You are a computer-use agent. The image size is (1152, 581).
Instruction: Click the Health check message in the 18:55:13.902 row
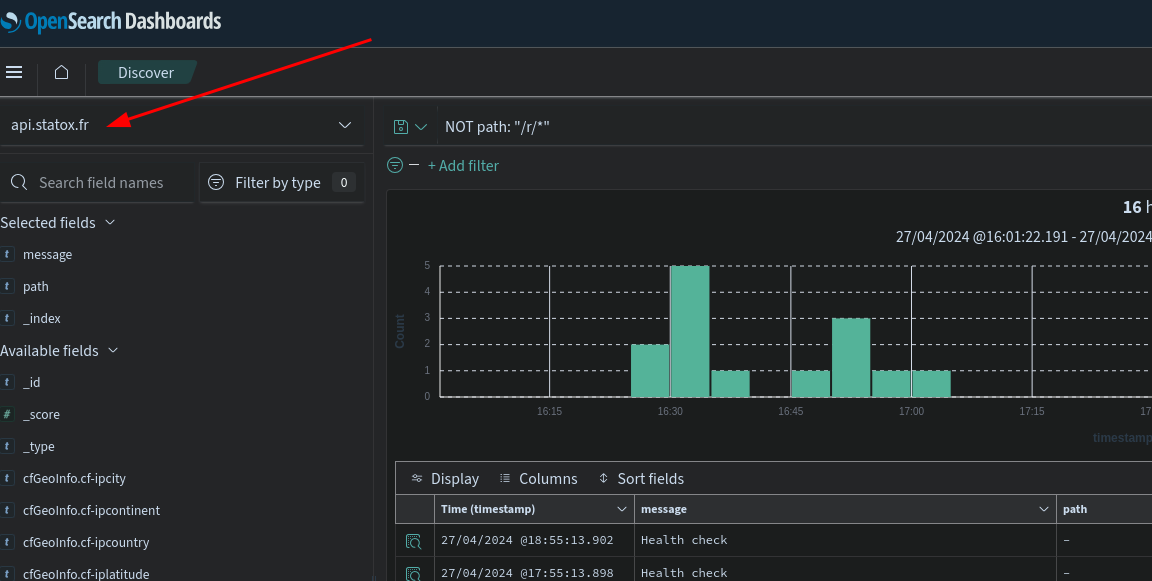684,540
